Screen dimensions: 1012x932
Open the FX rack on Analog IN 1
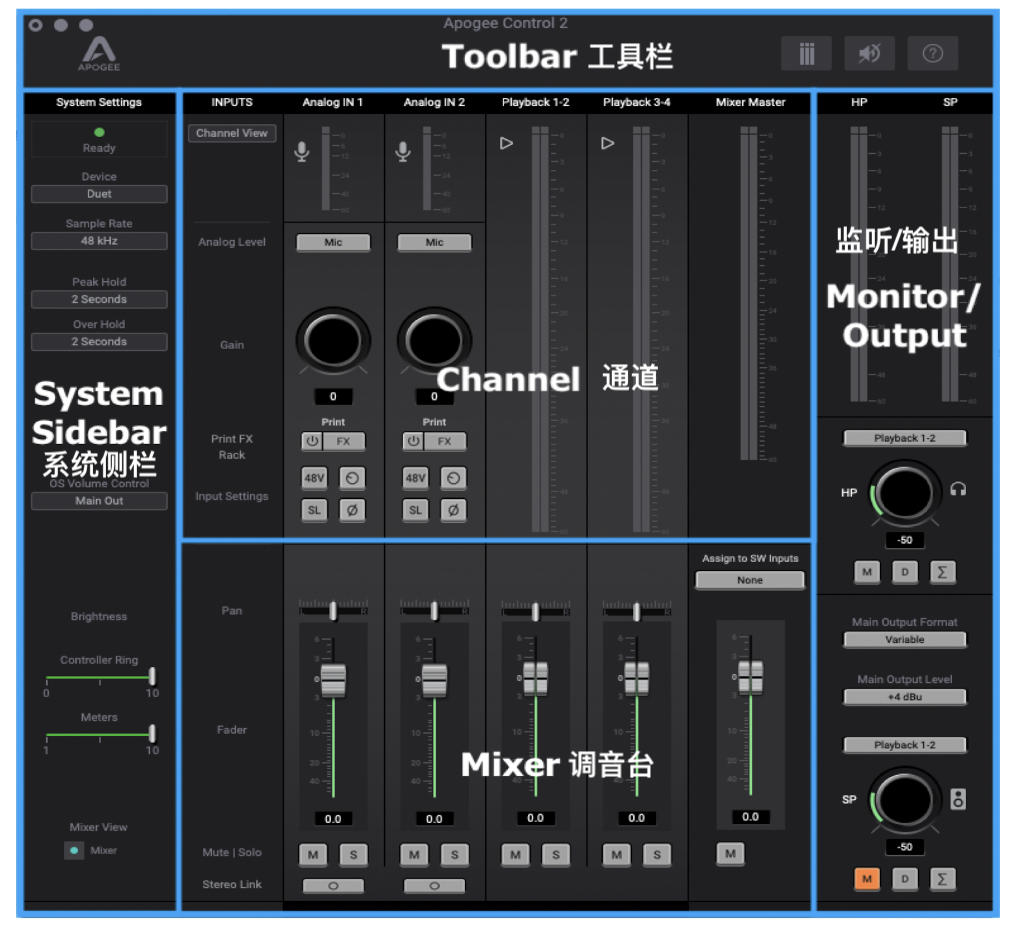coord(345,441)
